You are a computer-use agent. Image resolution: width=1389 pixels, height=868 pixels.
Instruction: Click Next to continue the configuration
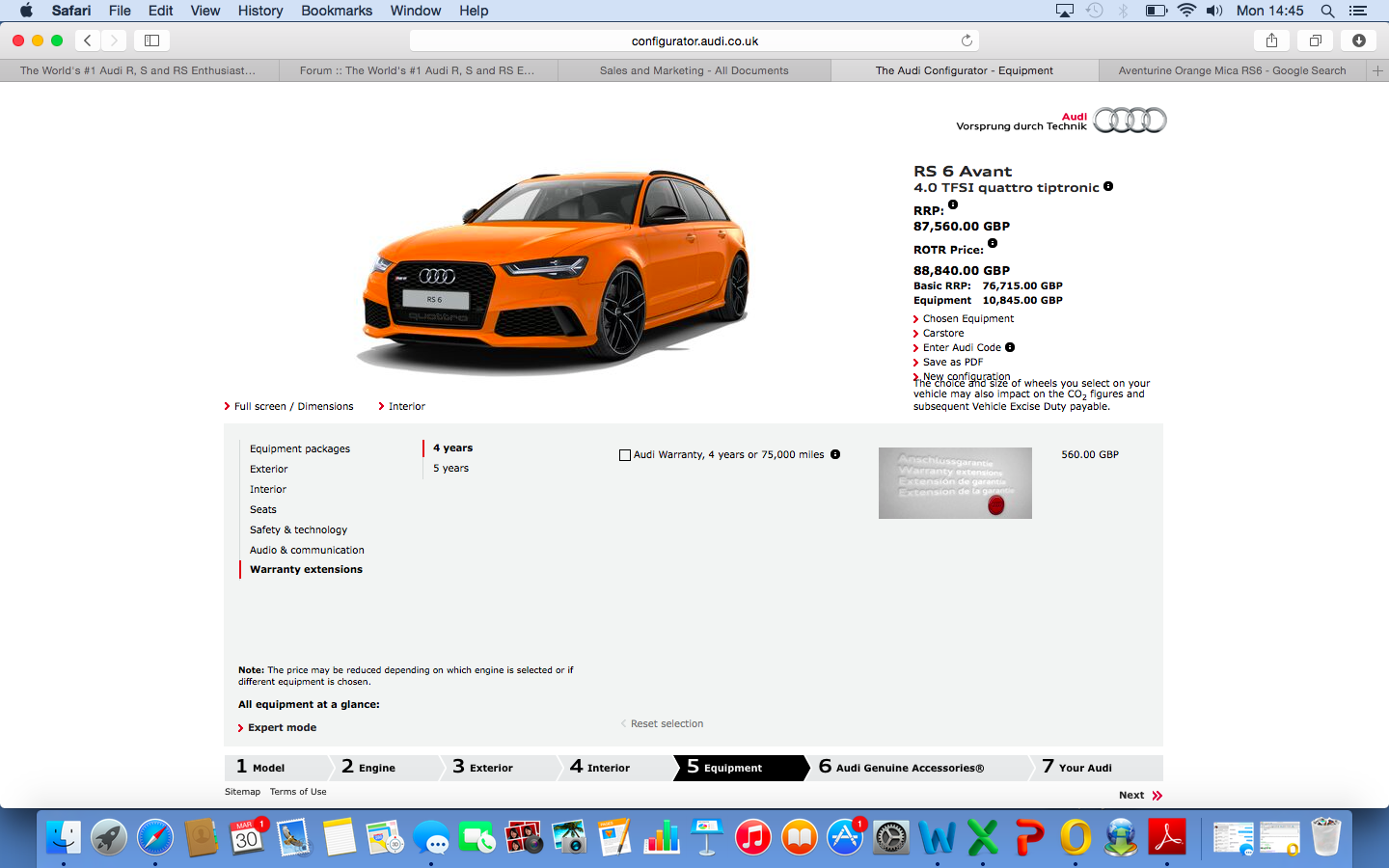pos(1141,795)
